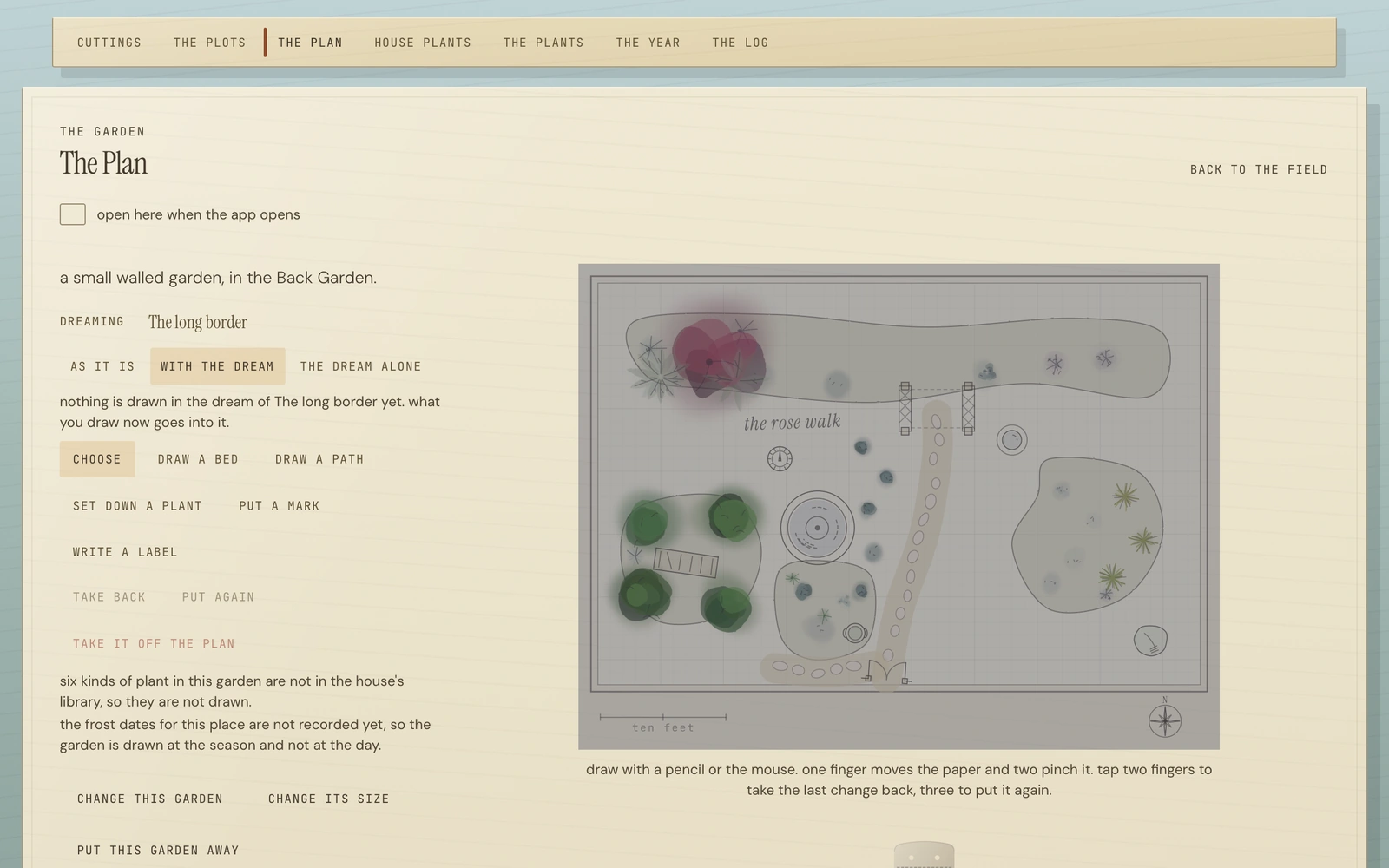The width and height of the screenshot is (1389, 868).
Task: Show THE DREAM ALONE view
Action: point(360,366)
